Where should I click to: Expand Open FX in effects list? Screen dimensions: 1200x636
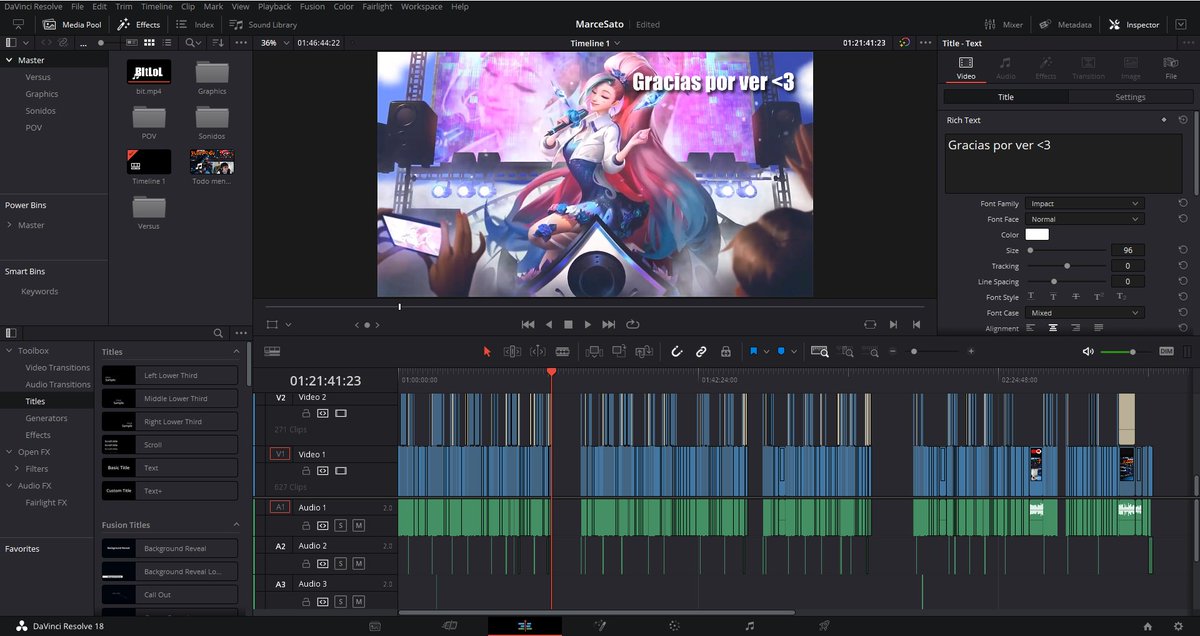(10, 452)
